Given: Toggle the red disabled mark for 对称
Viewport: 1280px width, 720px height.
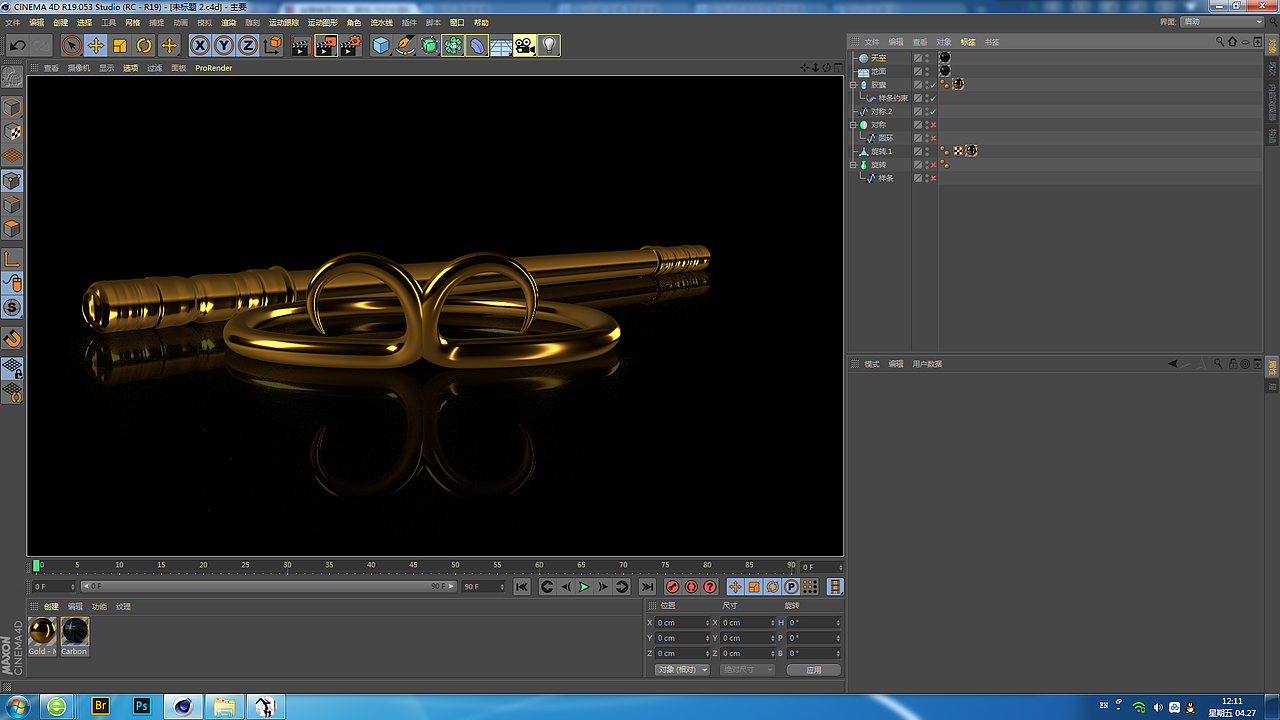Looking at the screenshot, I should pos(933,125).
